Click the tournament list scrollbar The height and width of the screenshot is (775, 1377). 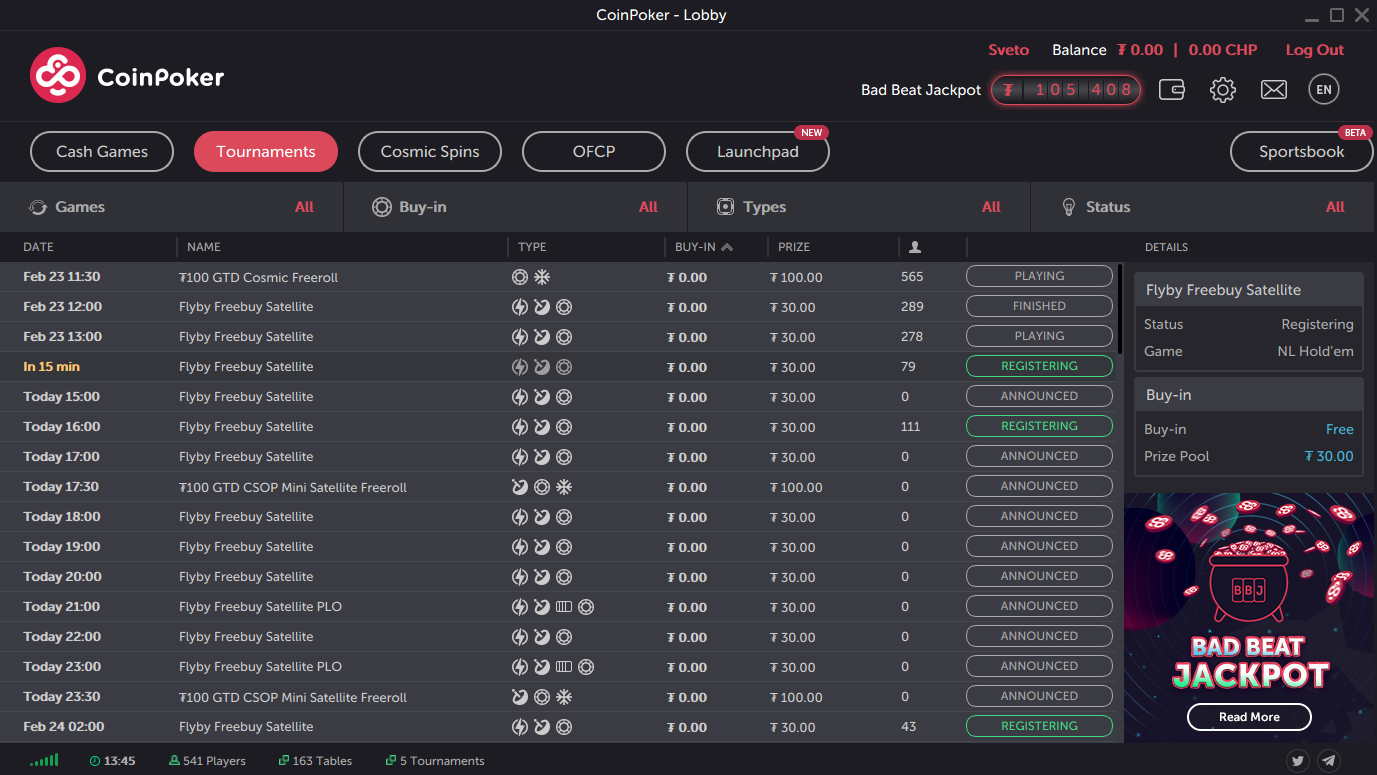(1119, 310)
